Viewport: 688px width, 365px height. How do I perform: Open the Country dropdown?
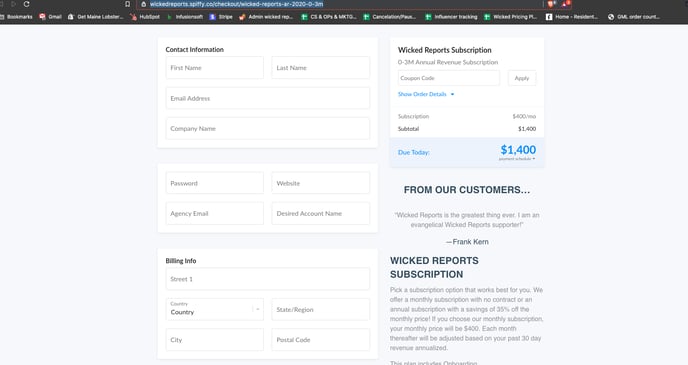click(x=215, y=309)
